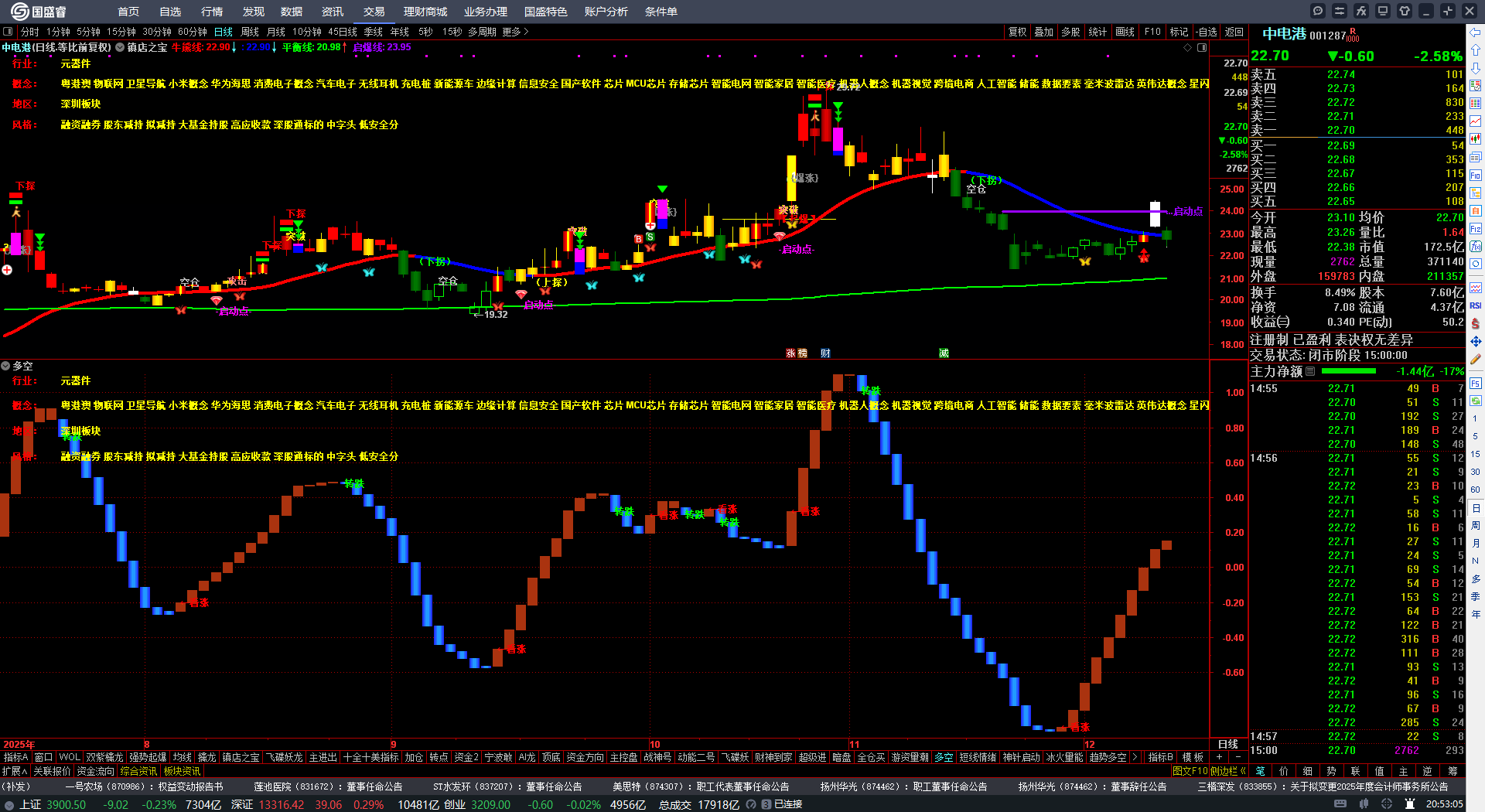Viewport: 1485px width, 812px height.
Task: Click the up arrow icon in right sidebar
Action: point(1476,49)
